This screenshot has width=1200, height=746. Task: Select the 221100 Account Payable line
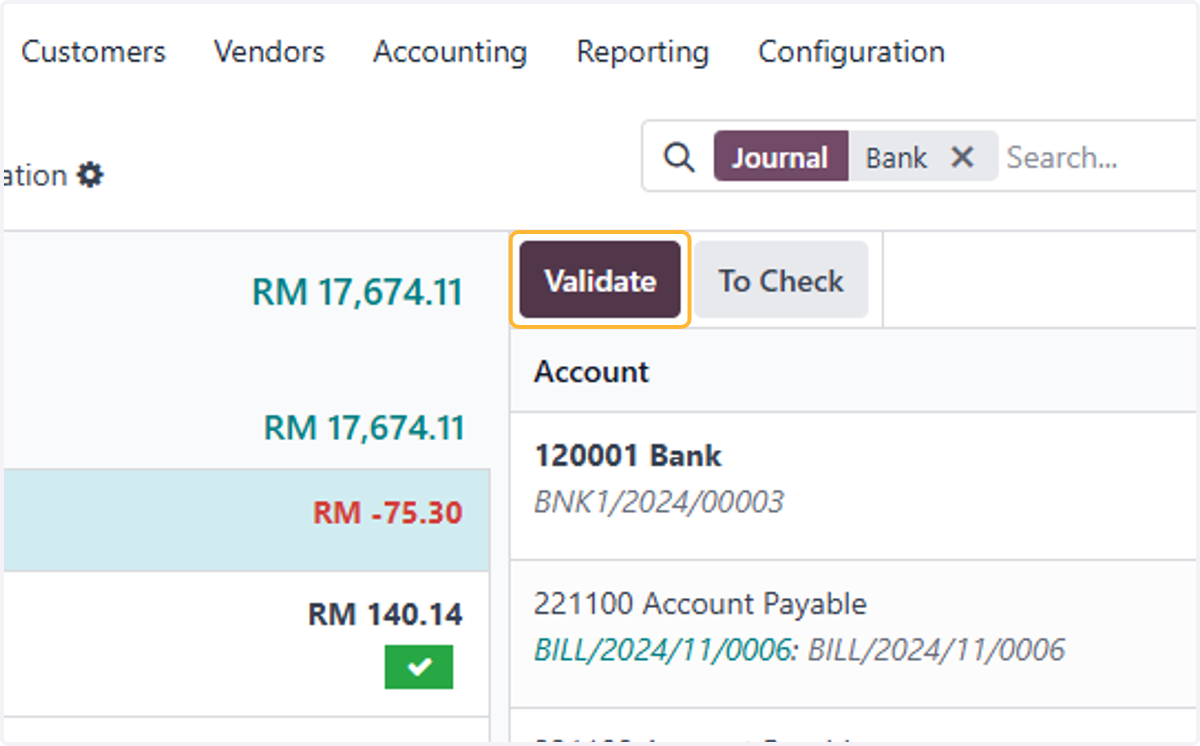point(854,634)
